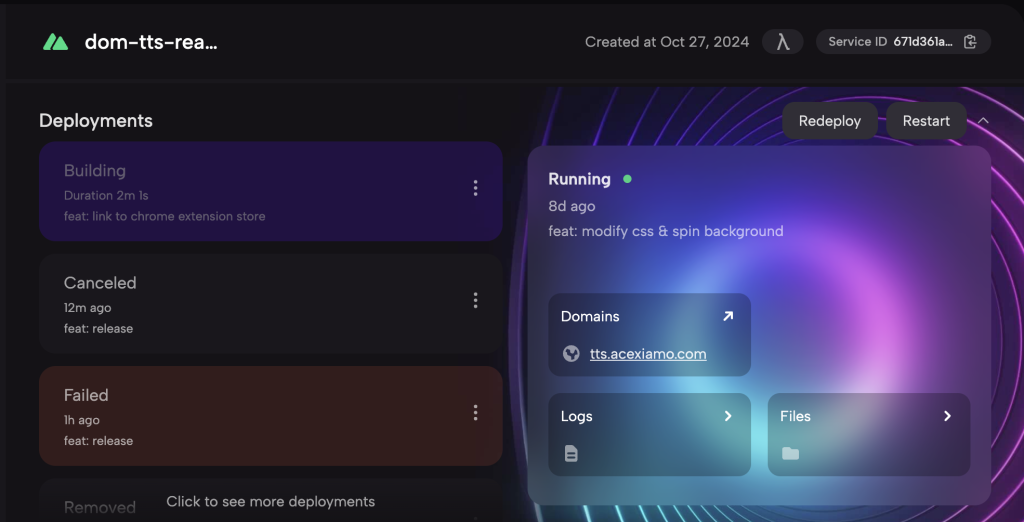The width and height of the screenshot is (1024, 522).
Task: Expand the Files panel arrow
Action: (x=947, y=416)
